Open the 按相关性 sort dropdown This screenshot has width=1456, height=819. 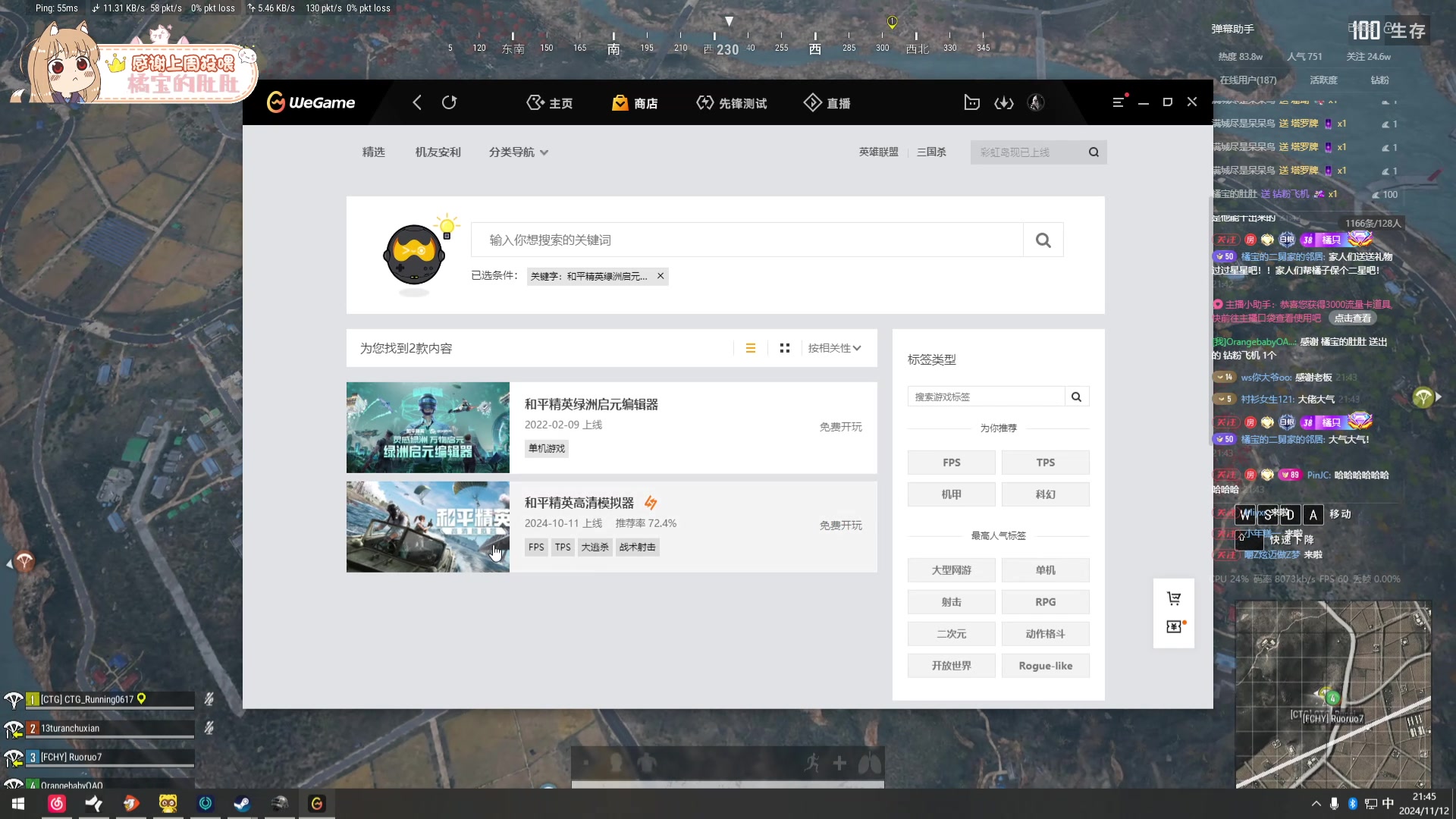833,347
